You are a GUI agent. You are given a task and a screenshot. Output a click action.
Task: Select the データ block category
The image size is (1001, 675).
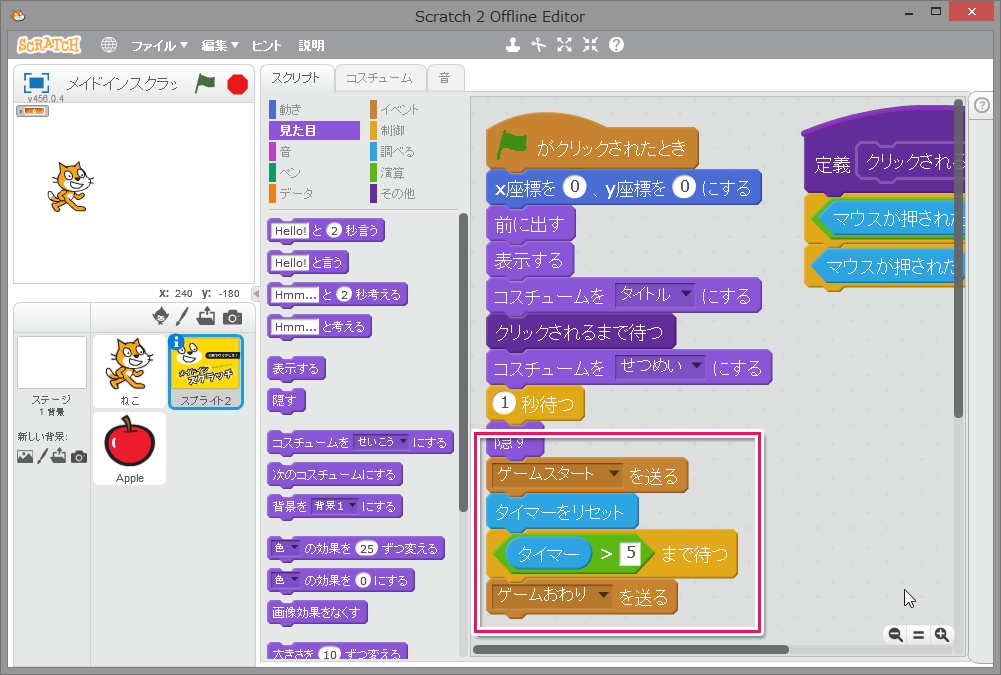click(314, 193)
